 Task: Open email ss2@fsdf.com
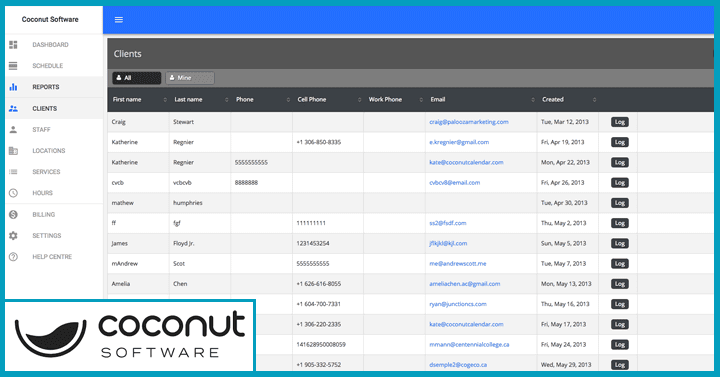tap(448, 223)
